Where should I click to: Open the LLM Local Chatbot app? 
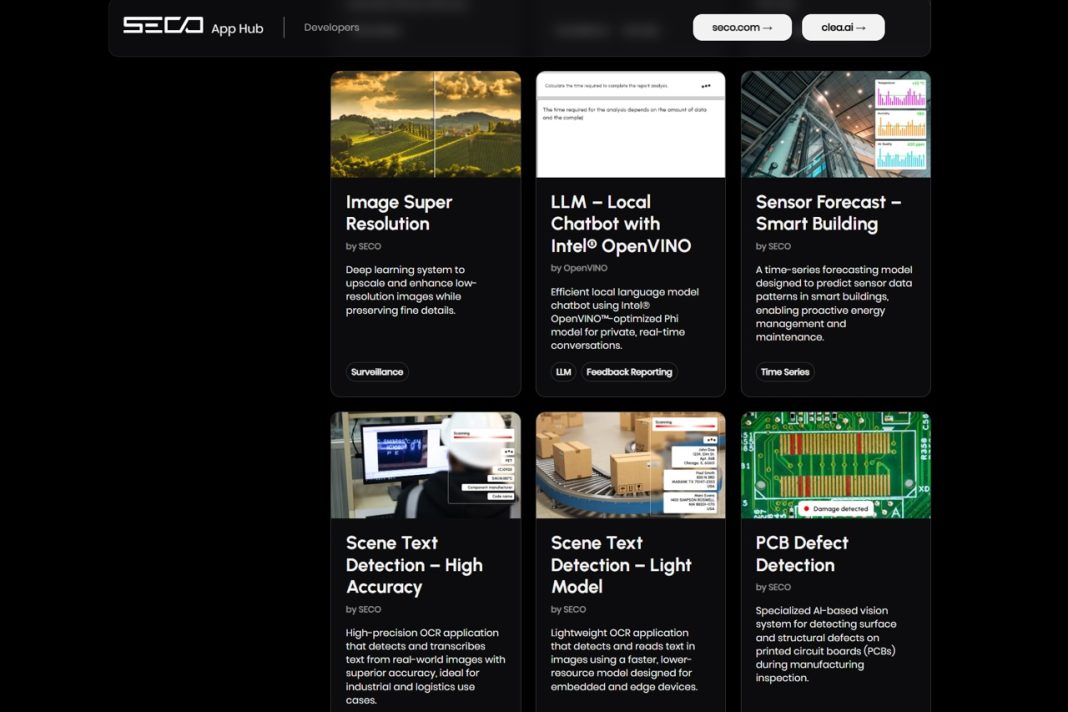pos(611,223)
